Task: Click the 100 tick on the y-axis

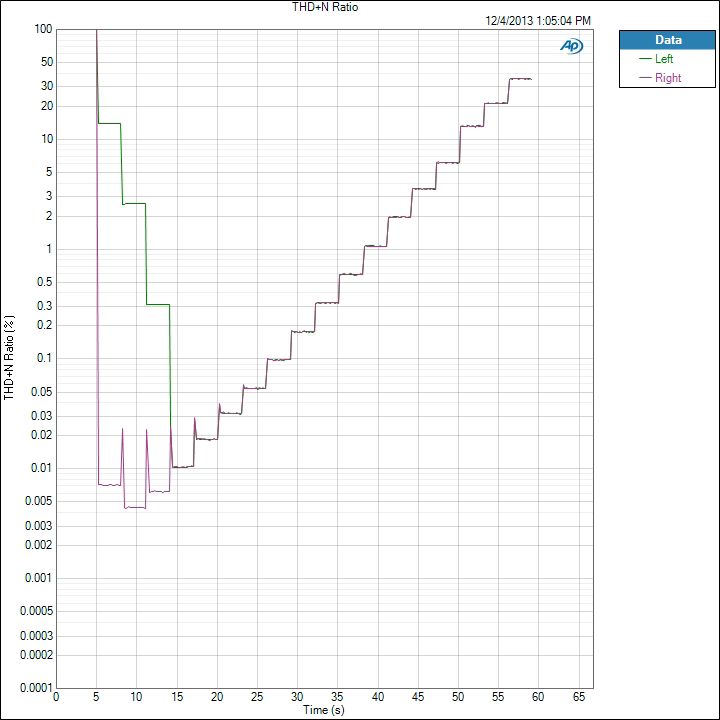Action: click(42, 29)
